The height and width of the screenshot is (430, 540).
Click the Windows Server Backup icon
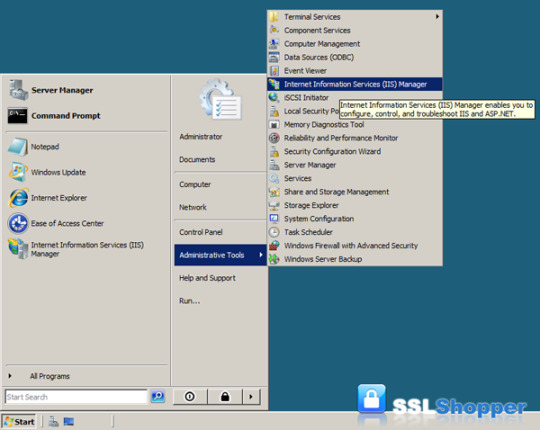click(x=274, y=259)
